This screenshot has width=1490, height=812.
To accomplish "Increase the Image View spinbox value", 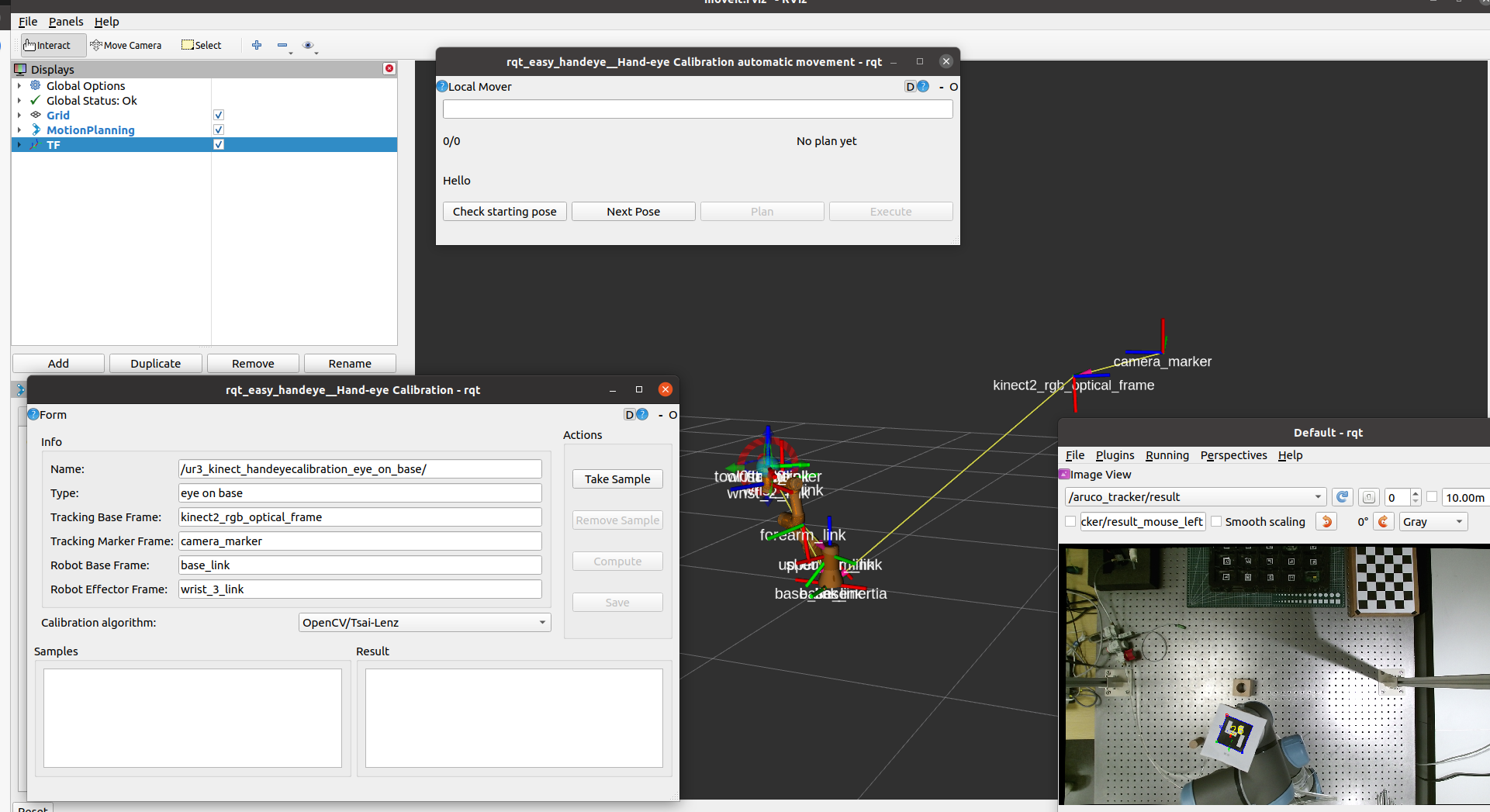I will pyautogui.click(x=1416, y=492).
